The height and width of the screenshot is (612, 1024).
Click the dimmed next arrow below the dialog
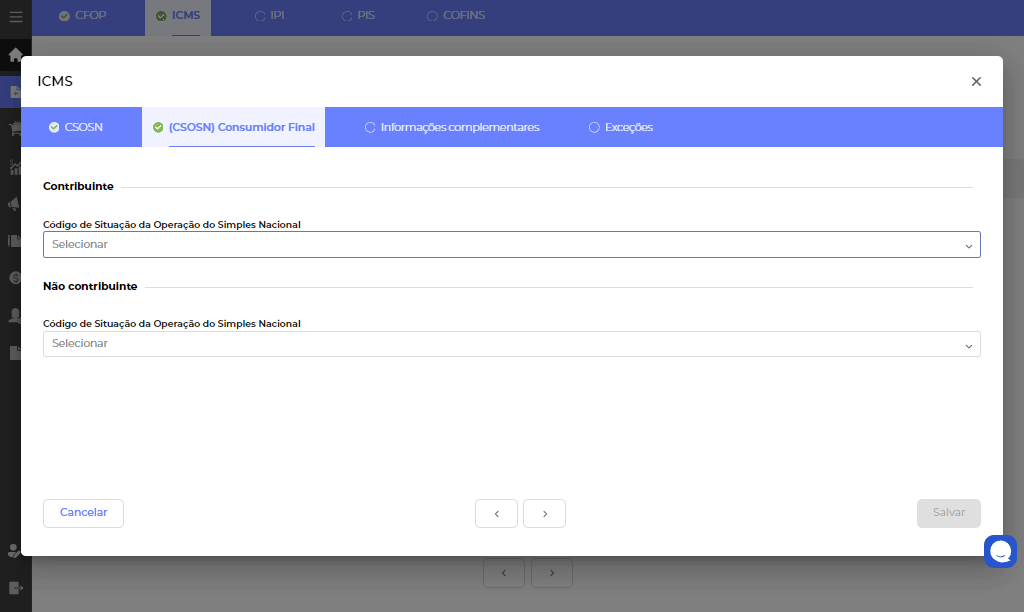tap(552, 573)
